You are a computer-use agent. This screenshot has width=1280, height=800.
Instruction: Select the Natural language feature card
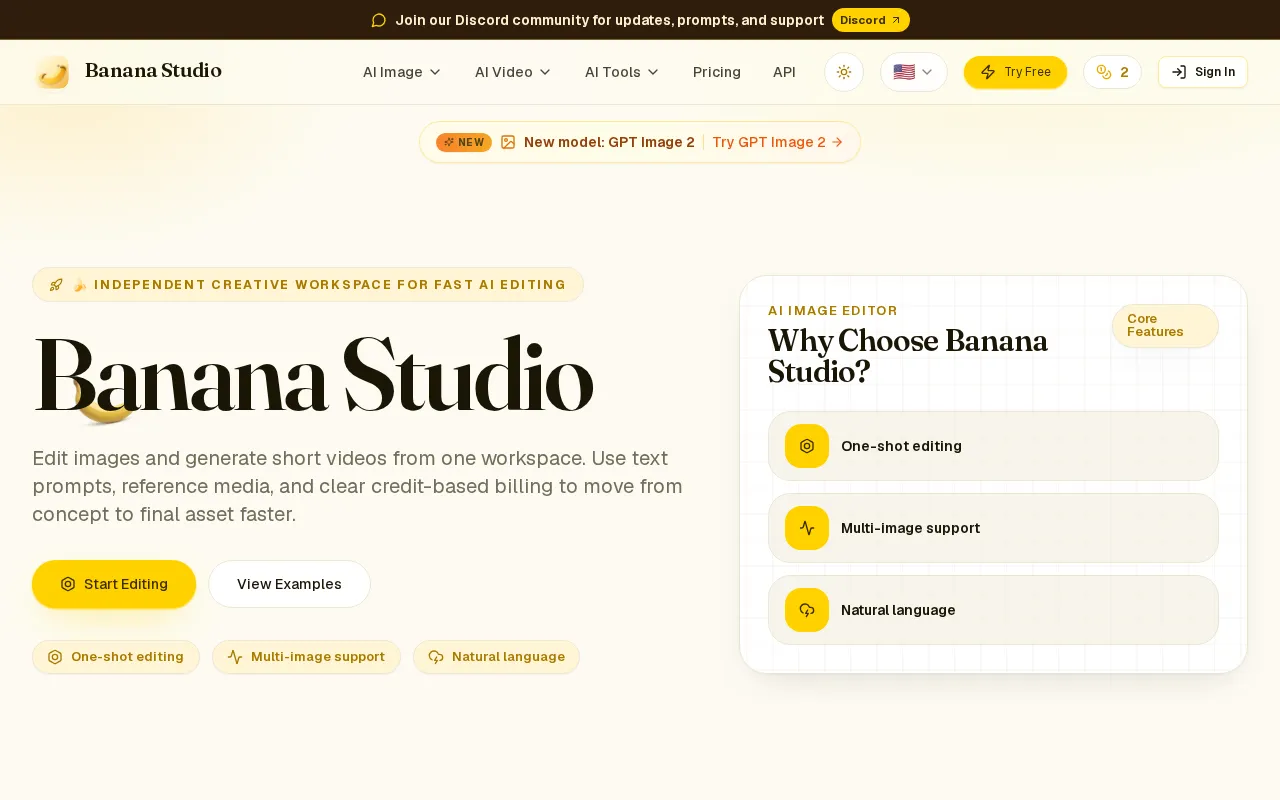tap(993, 610)
